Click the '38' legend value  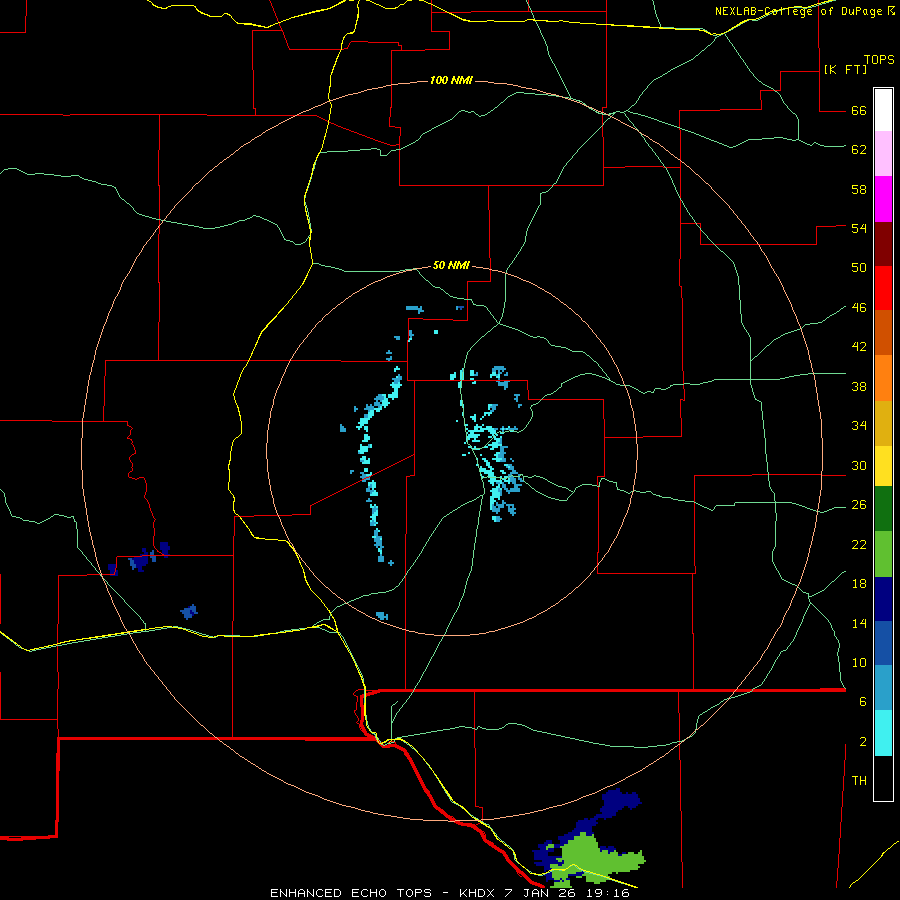click(x=859, y=387)
